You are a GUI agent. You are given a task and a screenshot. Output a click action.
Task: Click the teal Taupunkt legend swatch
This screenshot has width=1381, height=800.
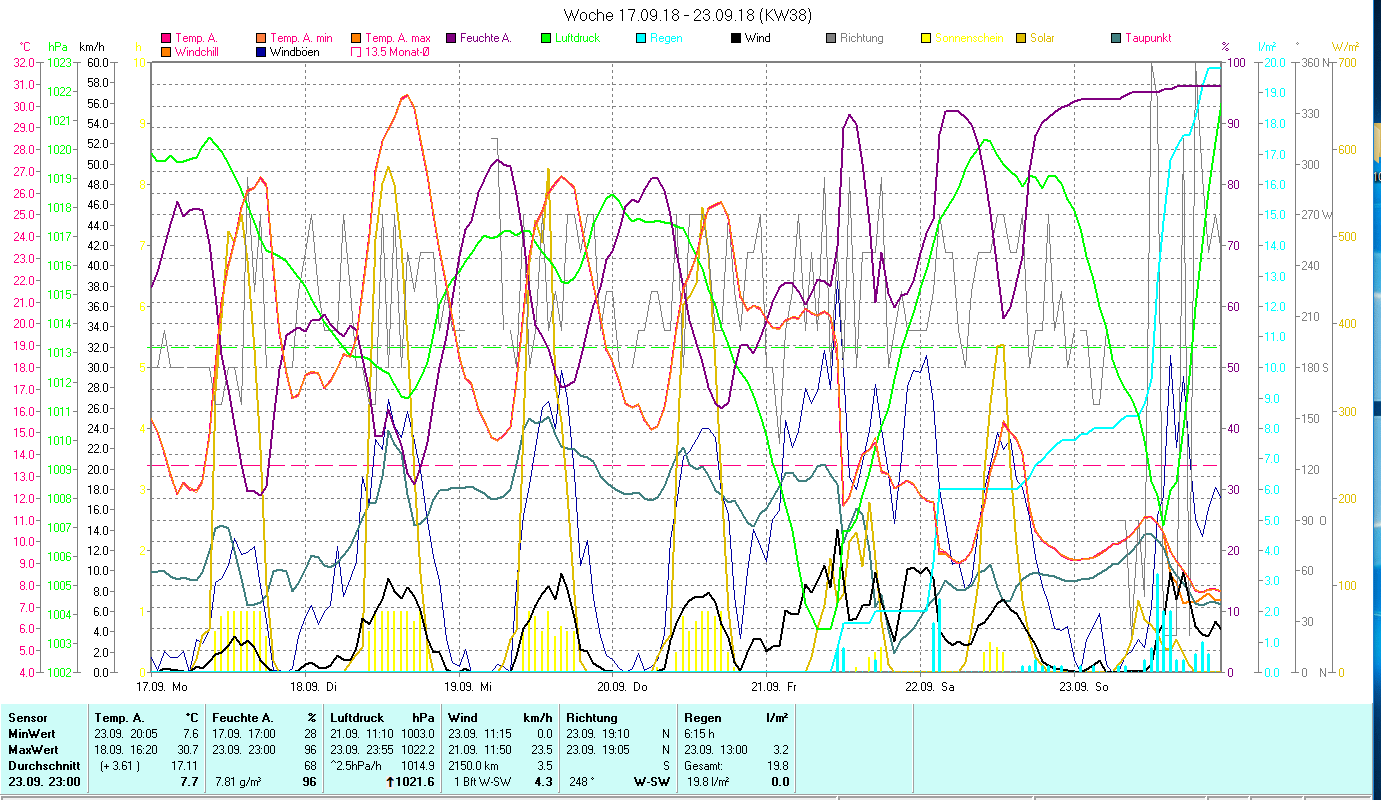pyautogui.click(x=1116, y=39)
